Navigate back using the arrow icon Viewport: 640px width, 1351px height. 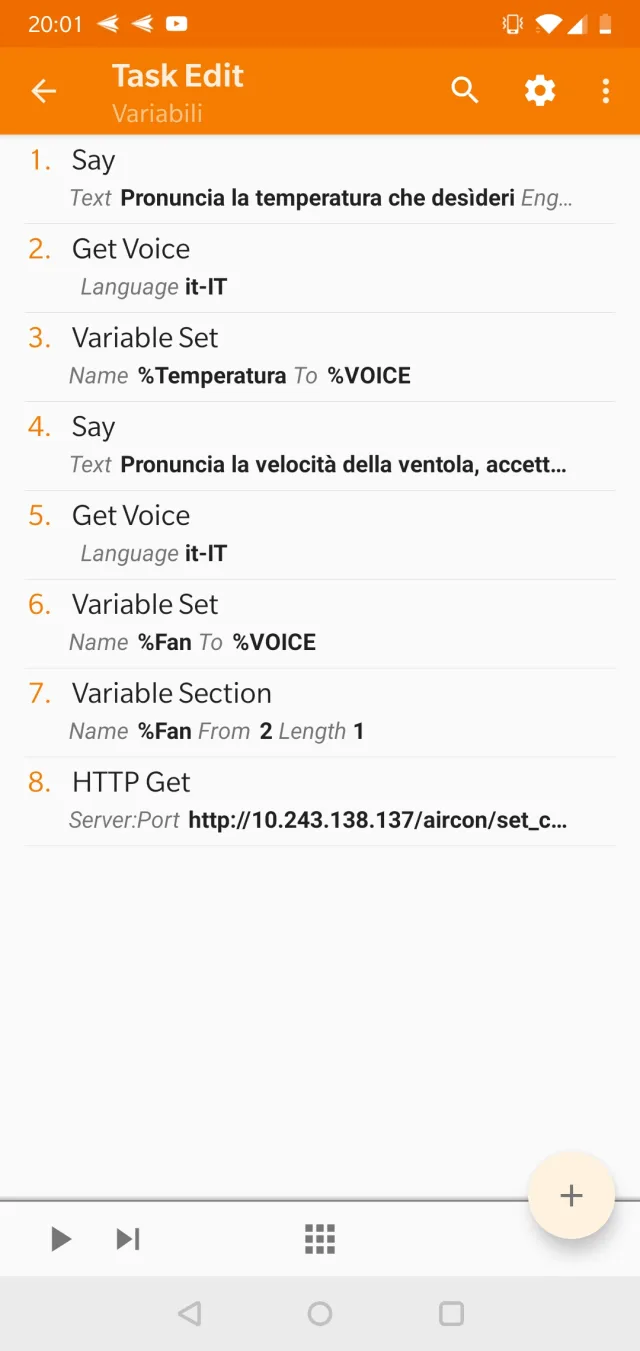pyautogui.click(x=44, y=90)
